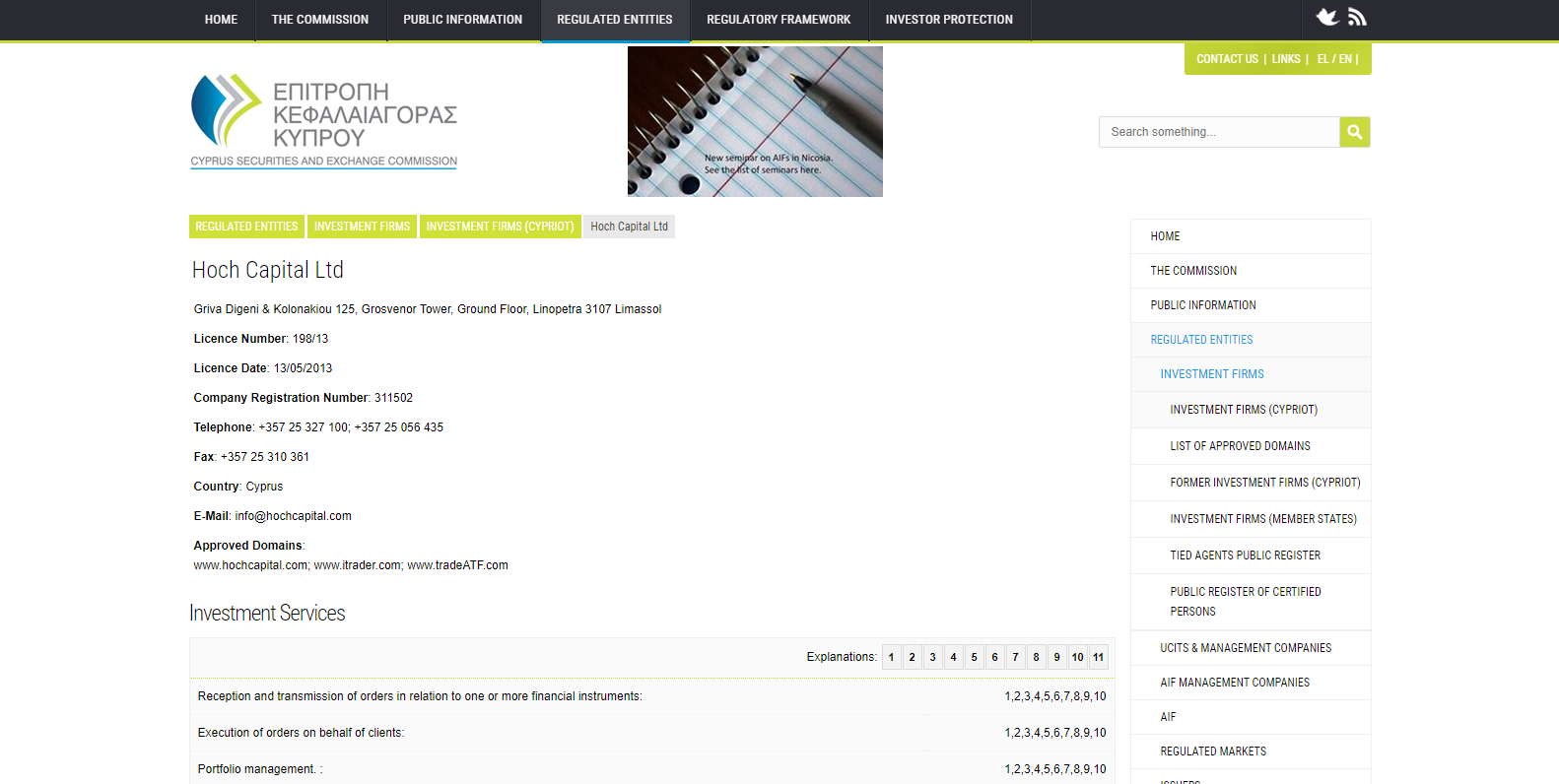Open REGULATORY FRAMEWORK top menu
This screenshot has width=1559, height=784.
[779, 20]
